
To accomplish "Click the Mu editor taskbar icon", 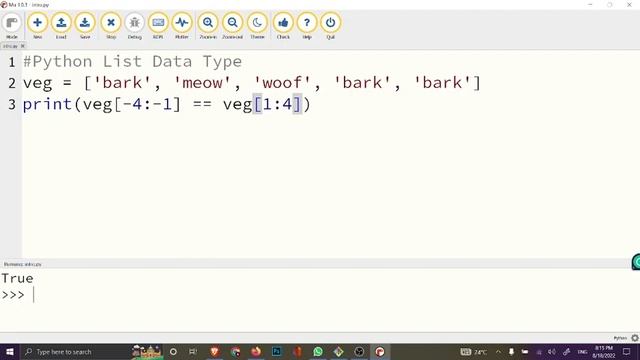I will [380, 351].
